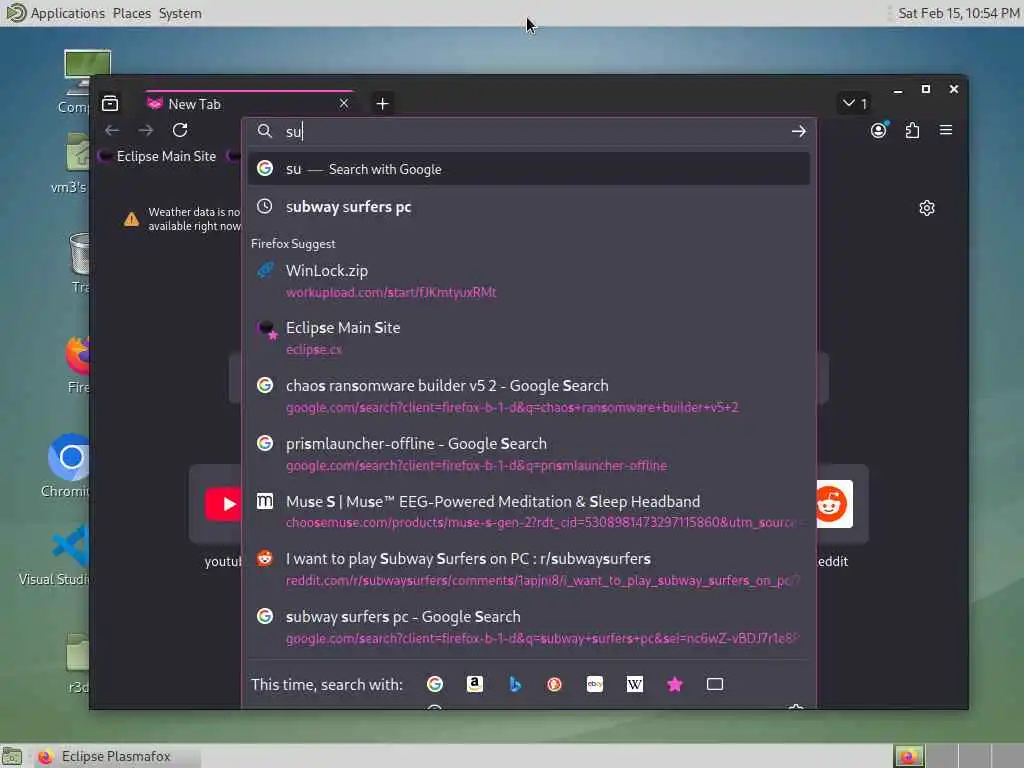The height and width of the screenshot is (768, 1024).
Task: Open Eclipse Main Site bookmark in toolbar
Action: (158, 156)
